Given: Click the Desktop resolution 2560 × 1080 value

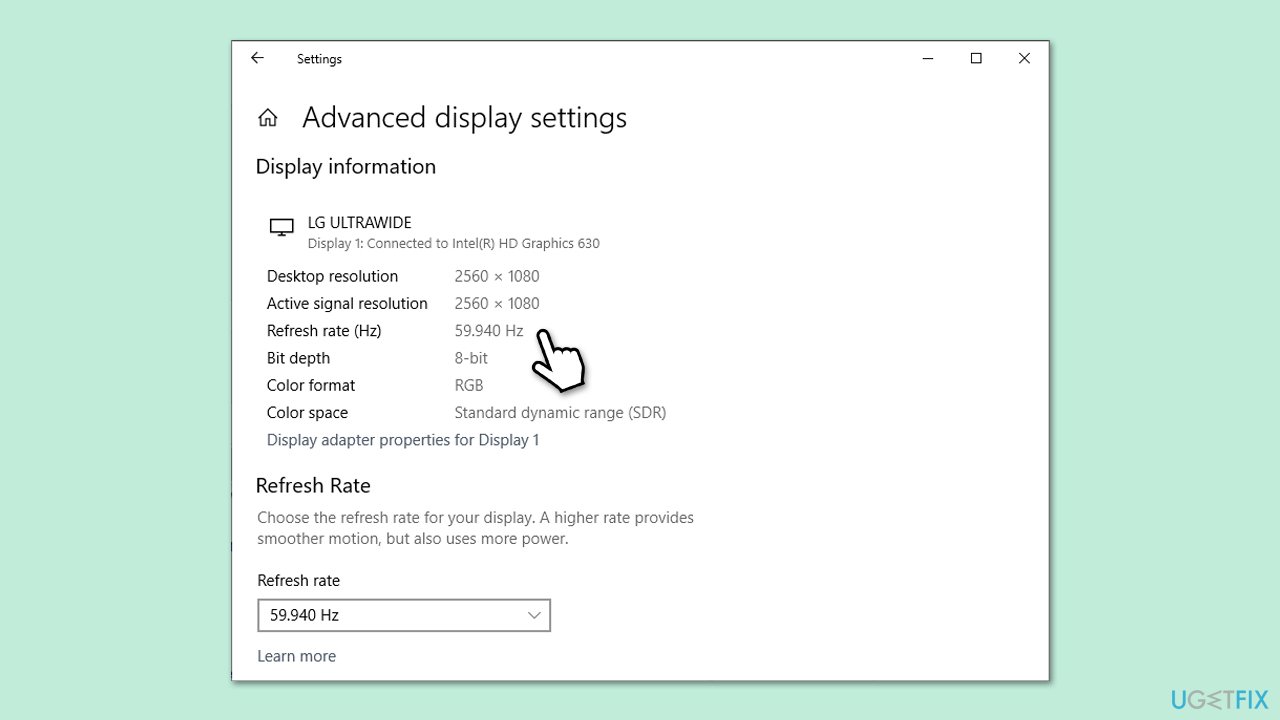Looking at the screenshot, I should coord(496,276).
